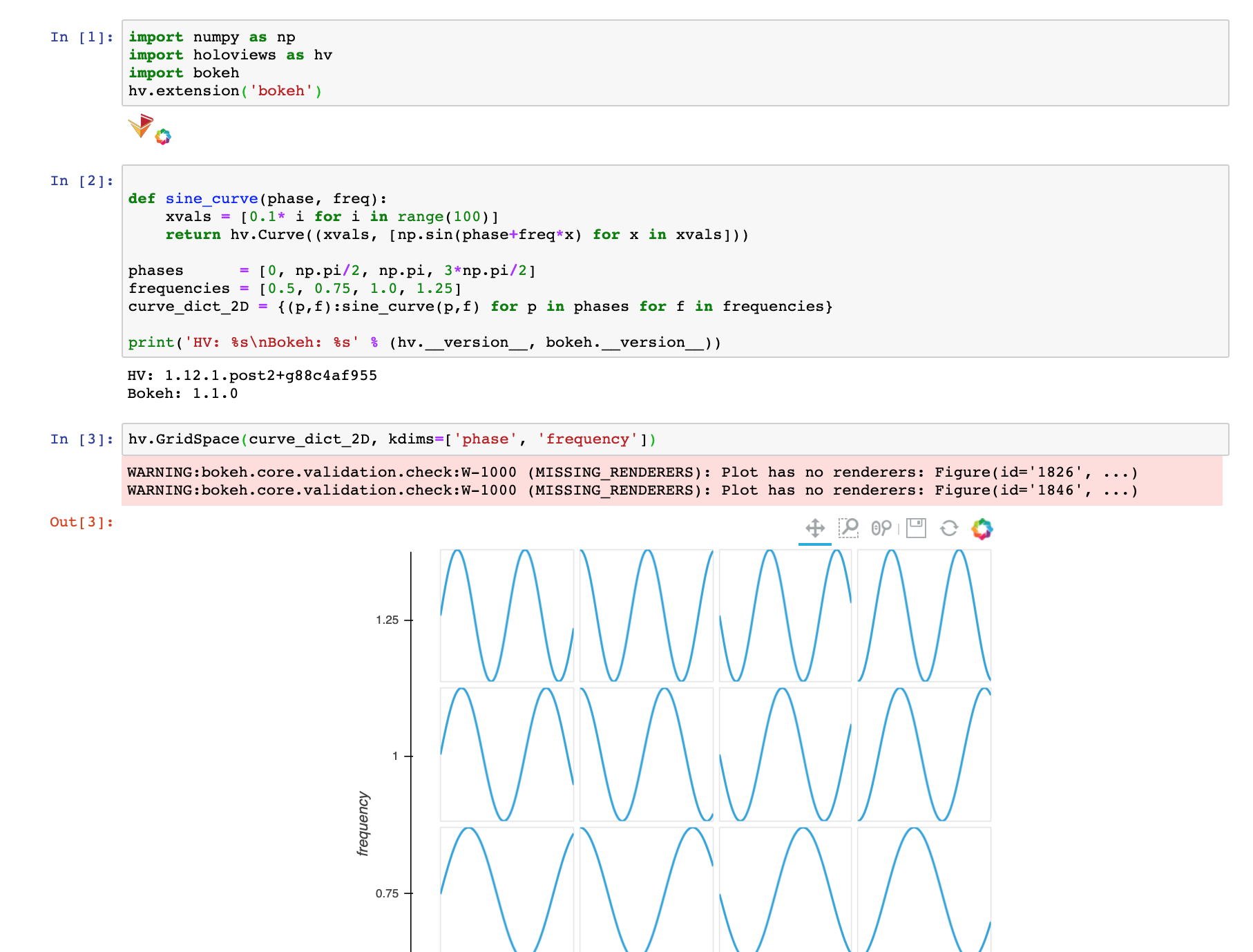Click the 0.75 tick label on frequency axis

[388, 893]
